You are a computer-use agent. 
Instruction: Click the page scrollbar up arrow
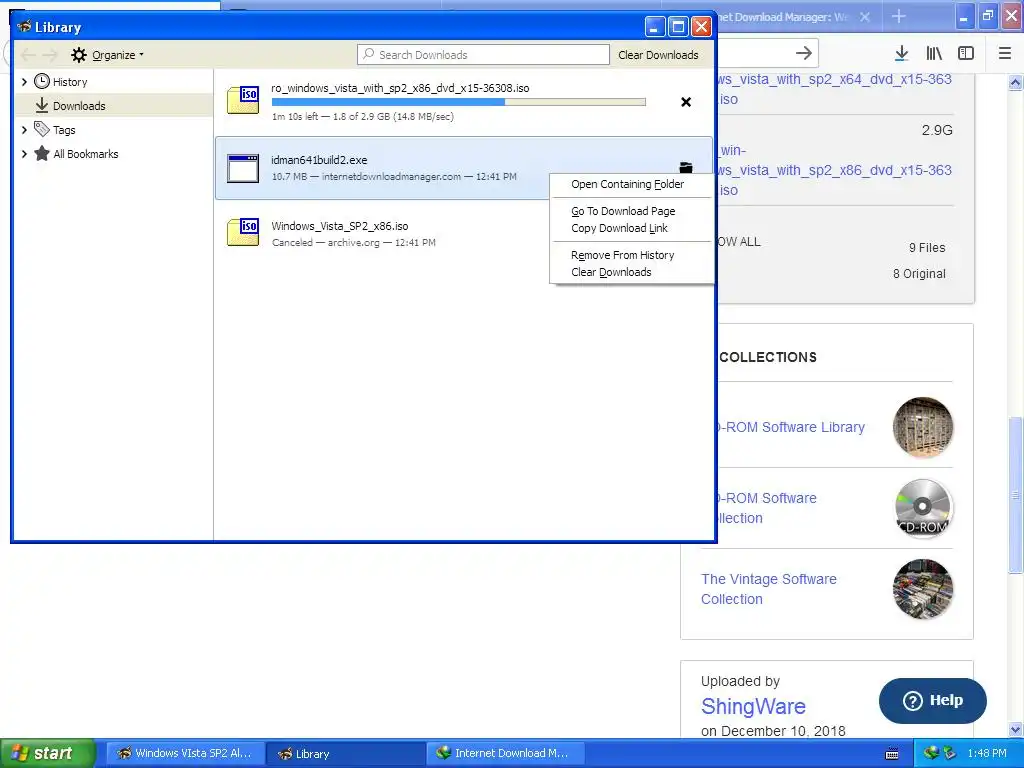click(1015, 82)
